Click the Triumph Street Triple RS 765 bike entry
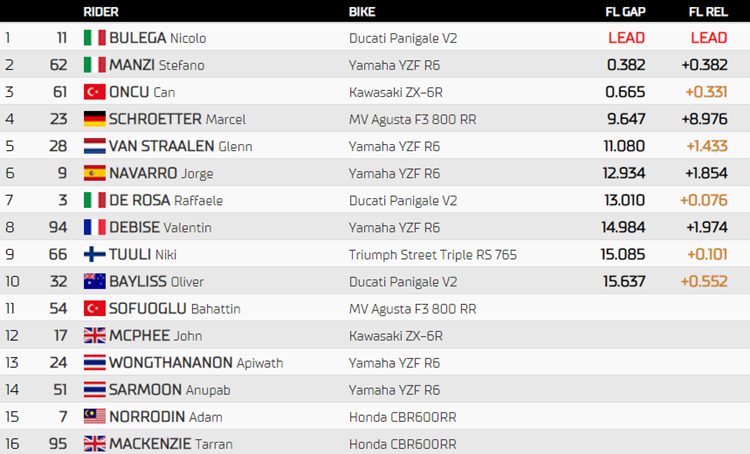Screen dimensions: 750x454 (433, 255)
